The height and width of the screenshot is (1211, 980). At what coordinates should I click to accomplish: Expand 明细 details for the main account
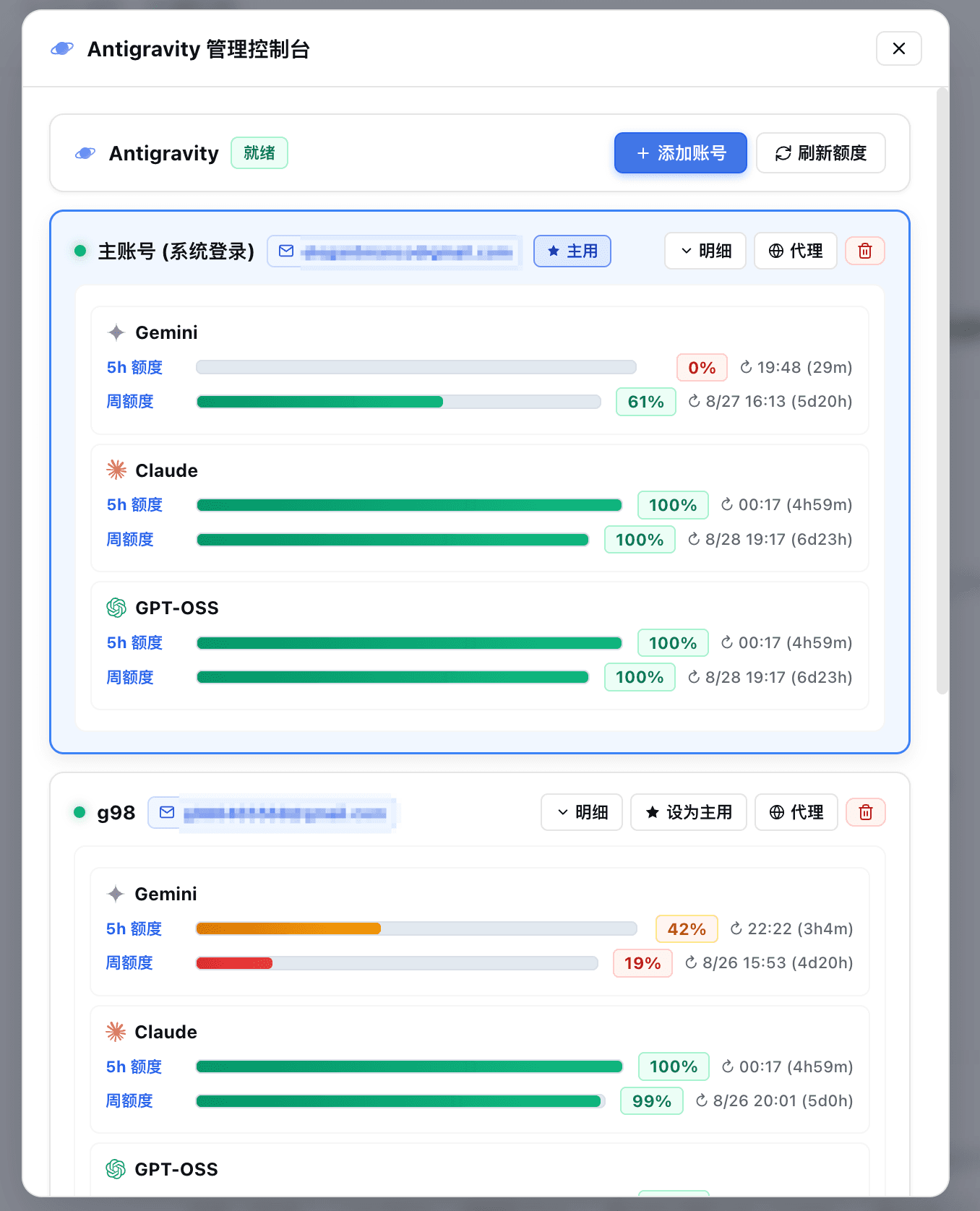click(705, 251)
